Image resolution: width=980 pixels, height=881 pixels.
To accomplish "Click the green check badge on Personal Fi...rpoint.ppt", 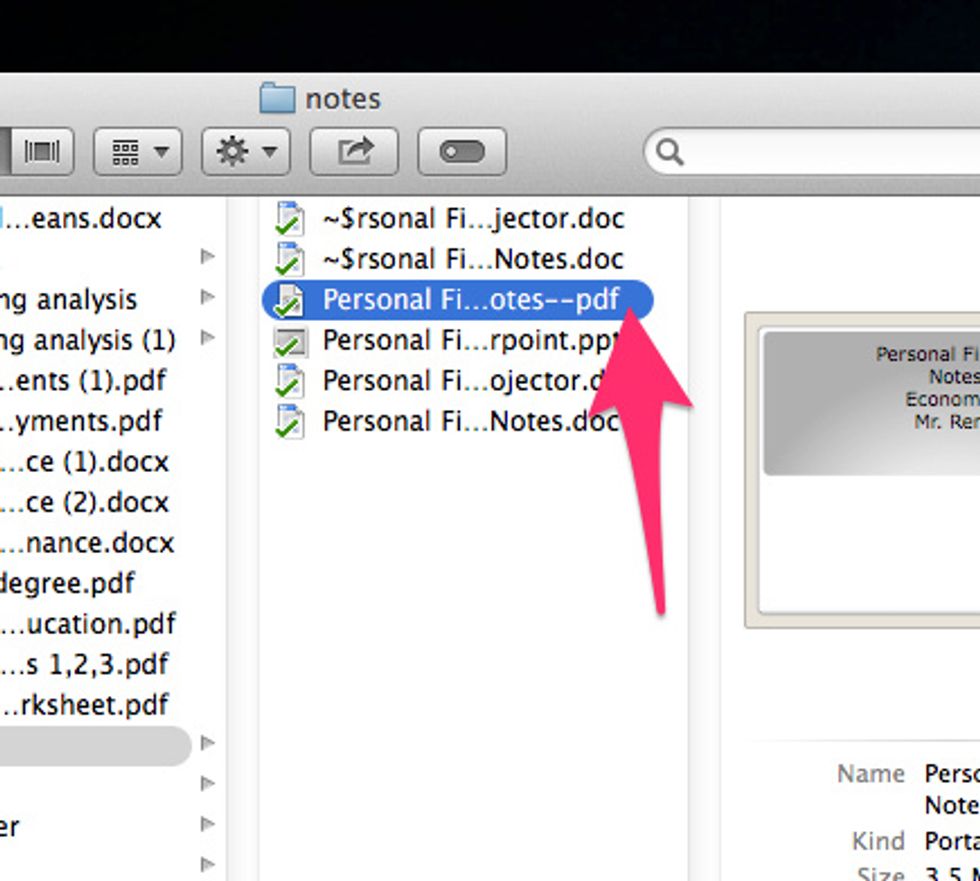I will pos(284,347).
